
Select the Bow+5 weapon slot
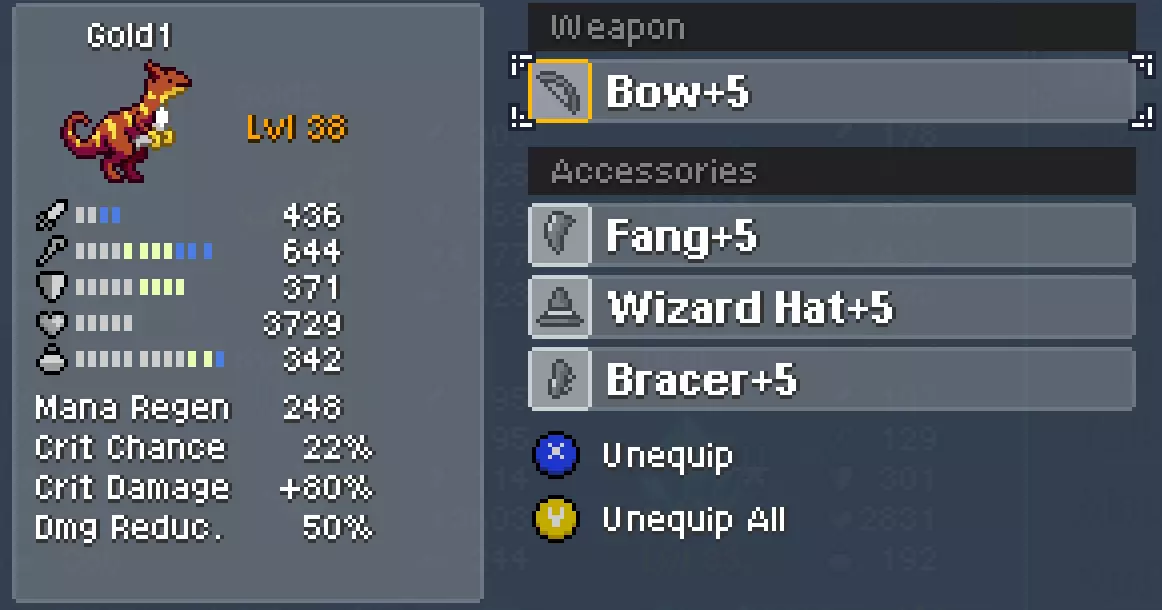point(832,92)
